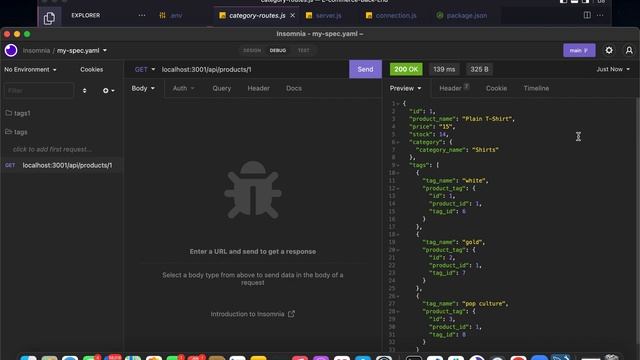Open the Just Now history dropdown
640x360 pixels.
coord(613,69)
